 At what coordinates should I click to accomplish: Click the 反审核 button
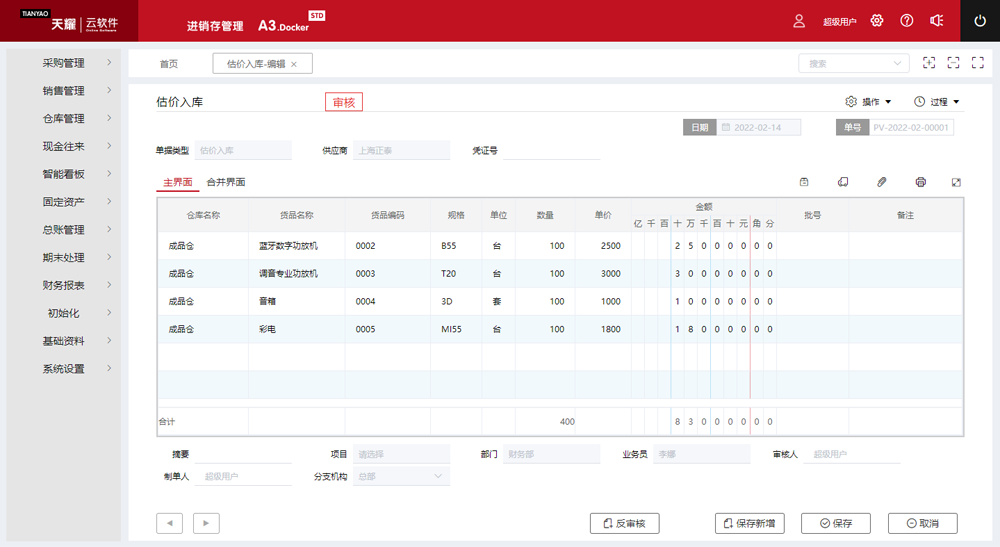click(624, 523)
